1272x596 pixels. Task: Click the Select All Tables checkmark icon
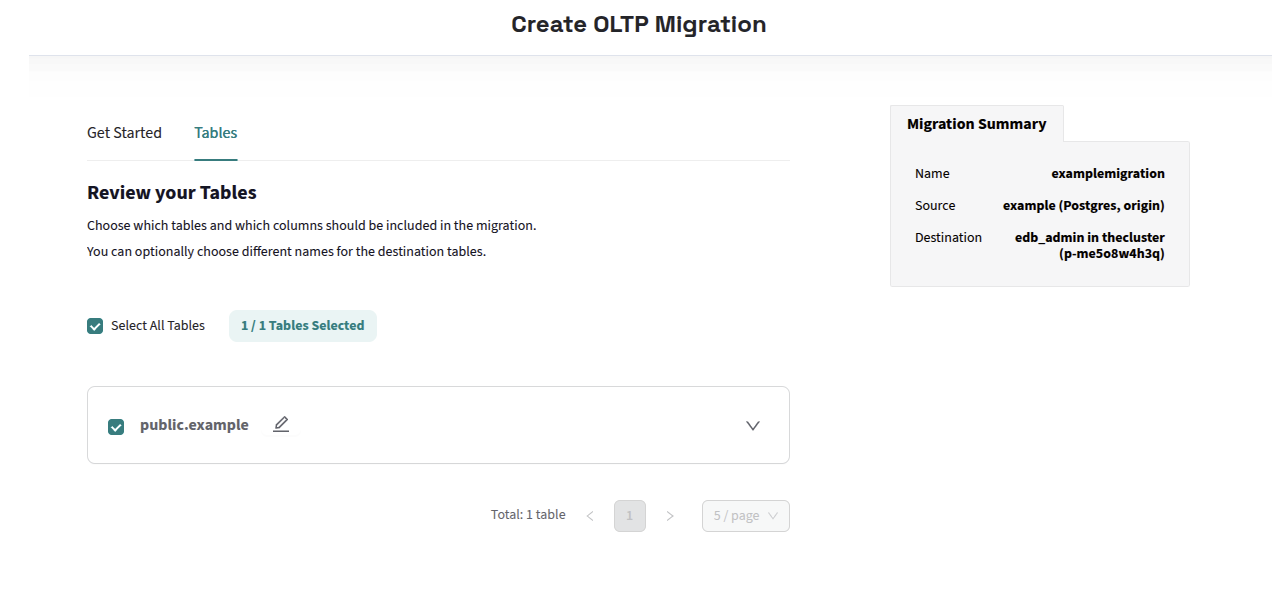[94, 325]
